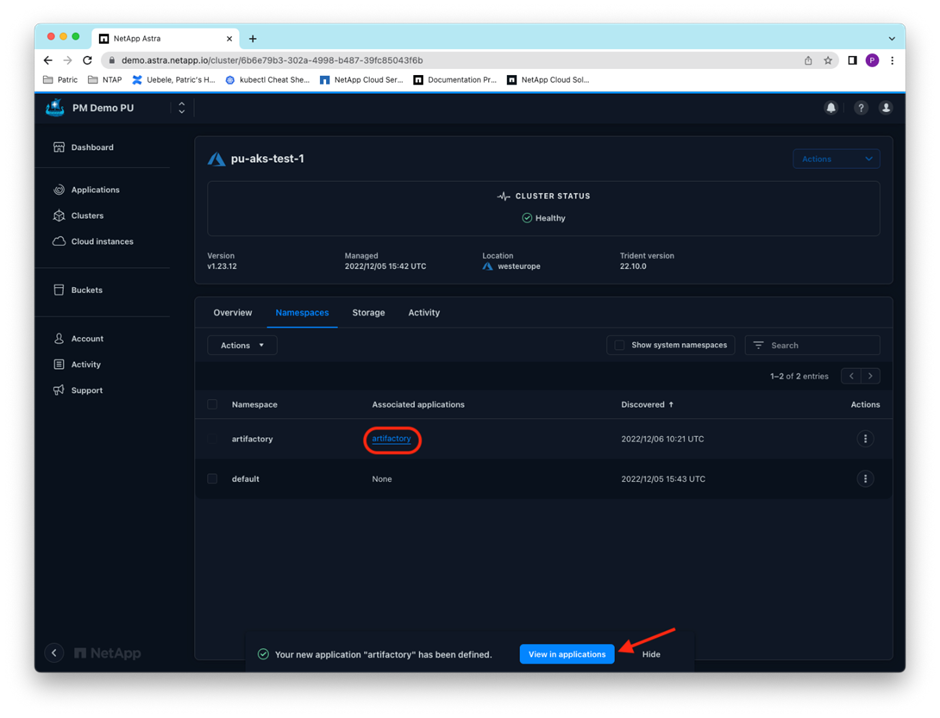The image size is (940, 718).
Task: Sort by the Namespace column header
Action: point(255,405)
